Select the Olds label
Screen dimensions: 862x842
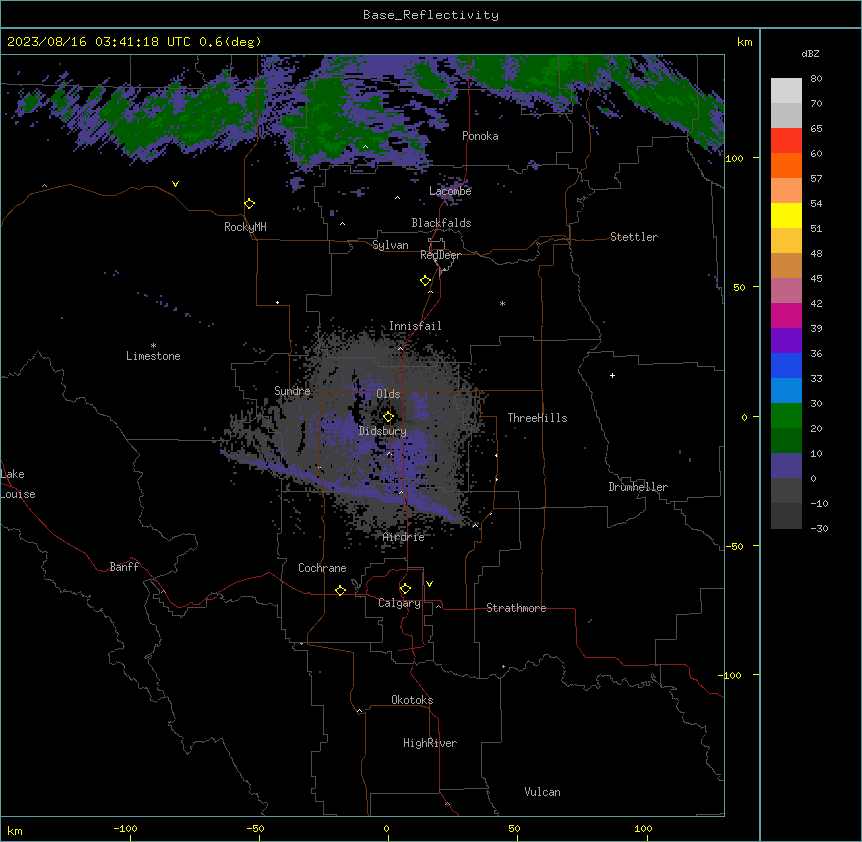click(388, 394)
